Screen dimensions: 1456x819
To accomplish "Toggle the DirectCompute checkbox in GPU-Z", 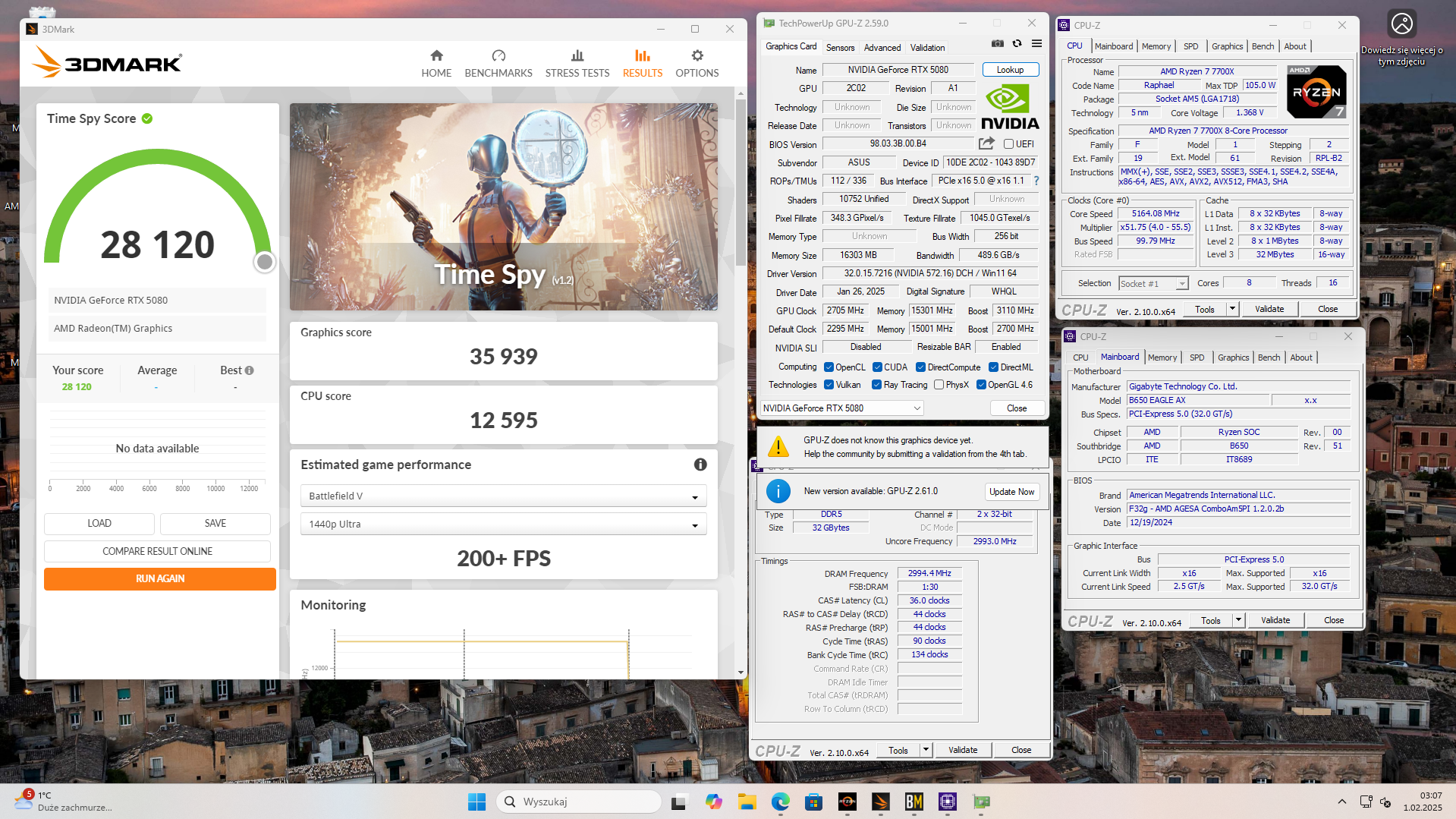I will 920,367.
